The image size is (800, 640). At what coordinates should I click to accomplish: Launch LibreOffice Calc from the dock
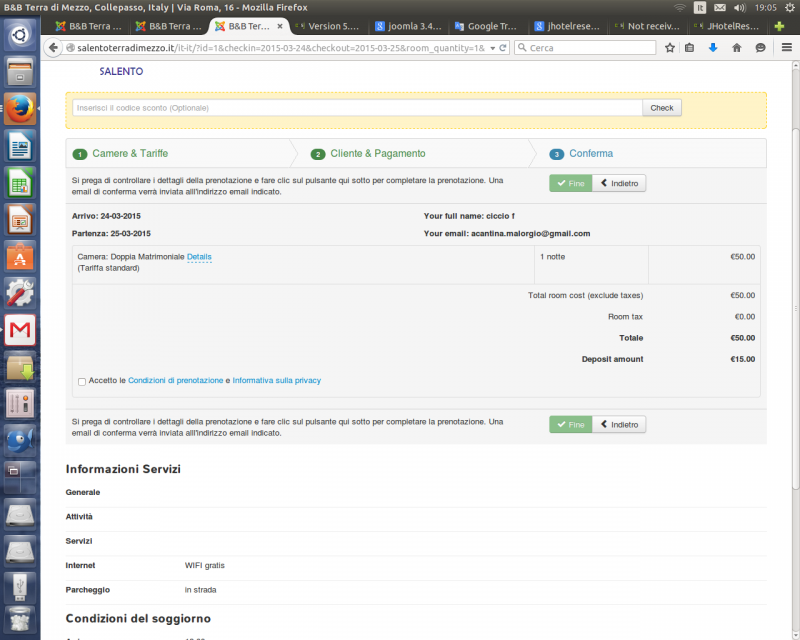(x=20, y=183)
